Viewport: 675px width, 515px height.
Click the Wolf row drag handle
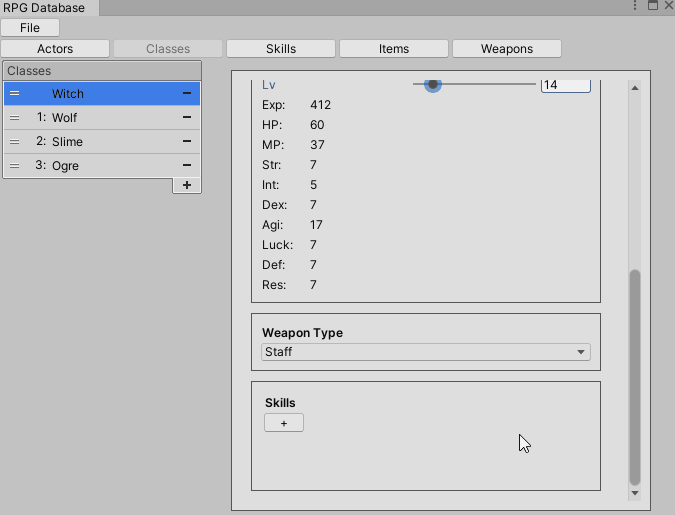[14, 117]
